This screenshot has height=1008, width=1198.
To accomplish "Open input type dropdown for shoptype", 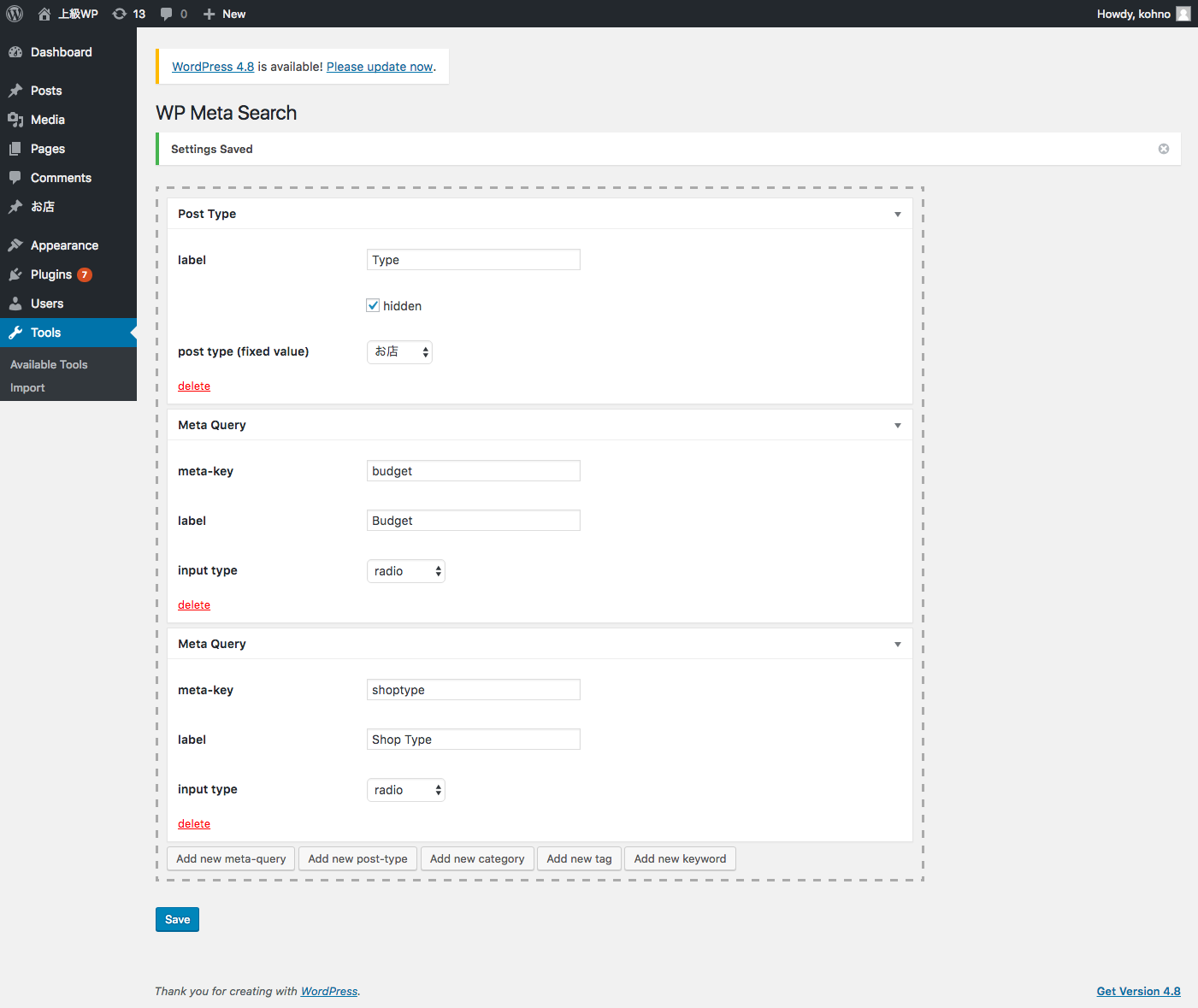I will (406, 790).
